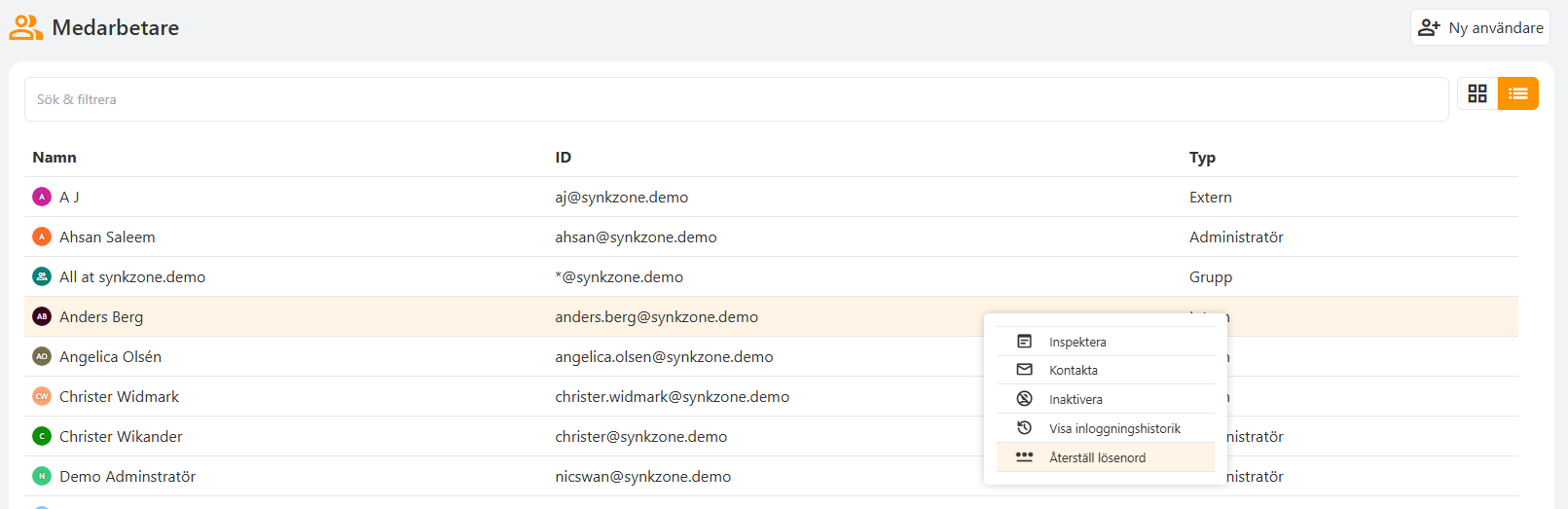Open Visa inloggningshistorik menu entry

point(1106,428)
